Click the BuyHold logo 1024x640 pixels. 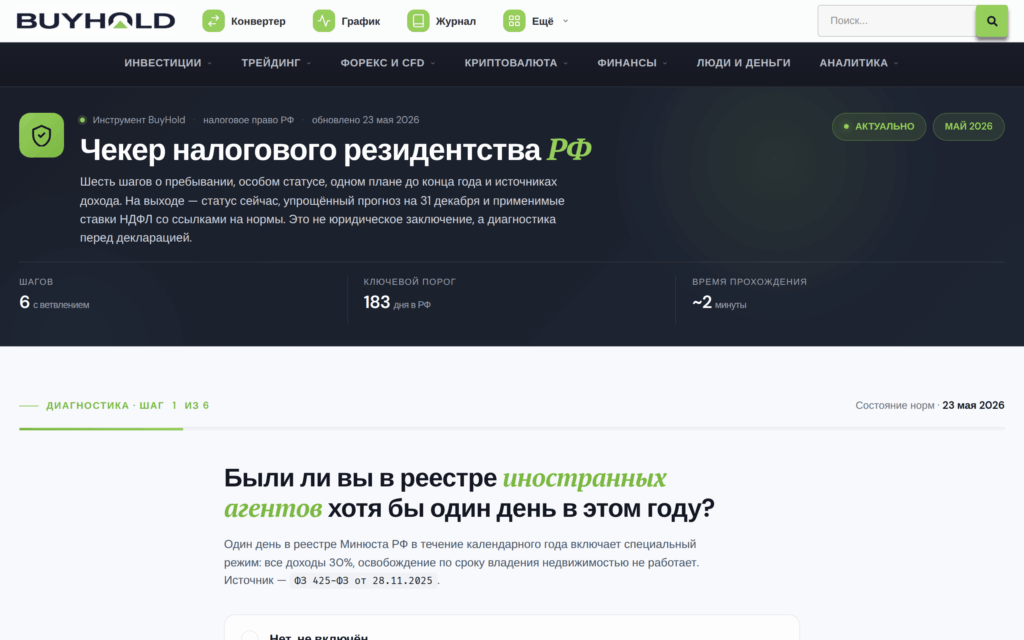coord(96,21)
